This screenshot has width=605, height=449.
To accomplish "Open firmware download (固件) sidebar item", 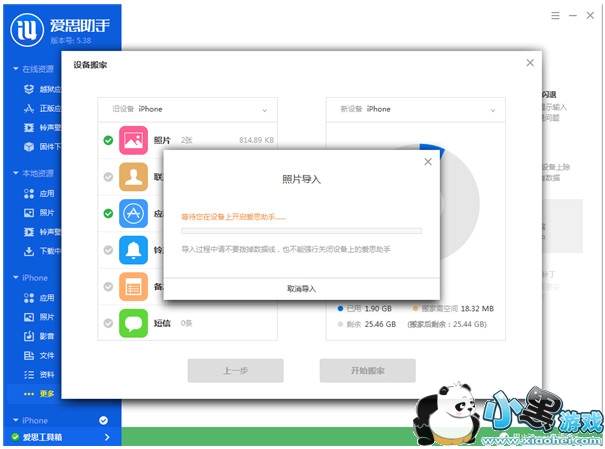I will [42, 147].
